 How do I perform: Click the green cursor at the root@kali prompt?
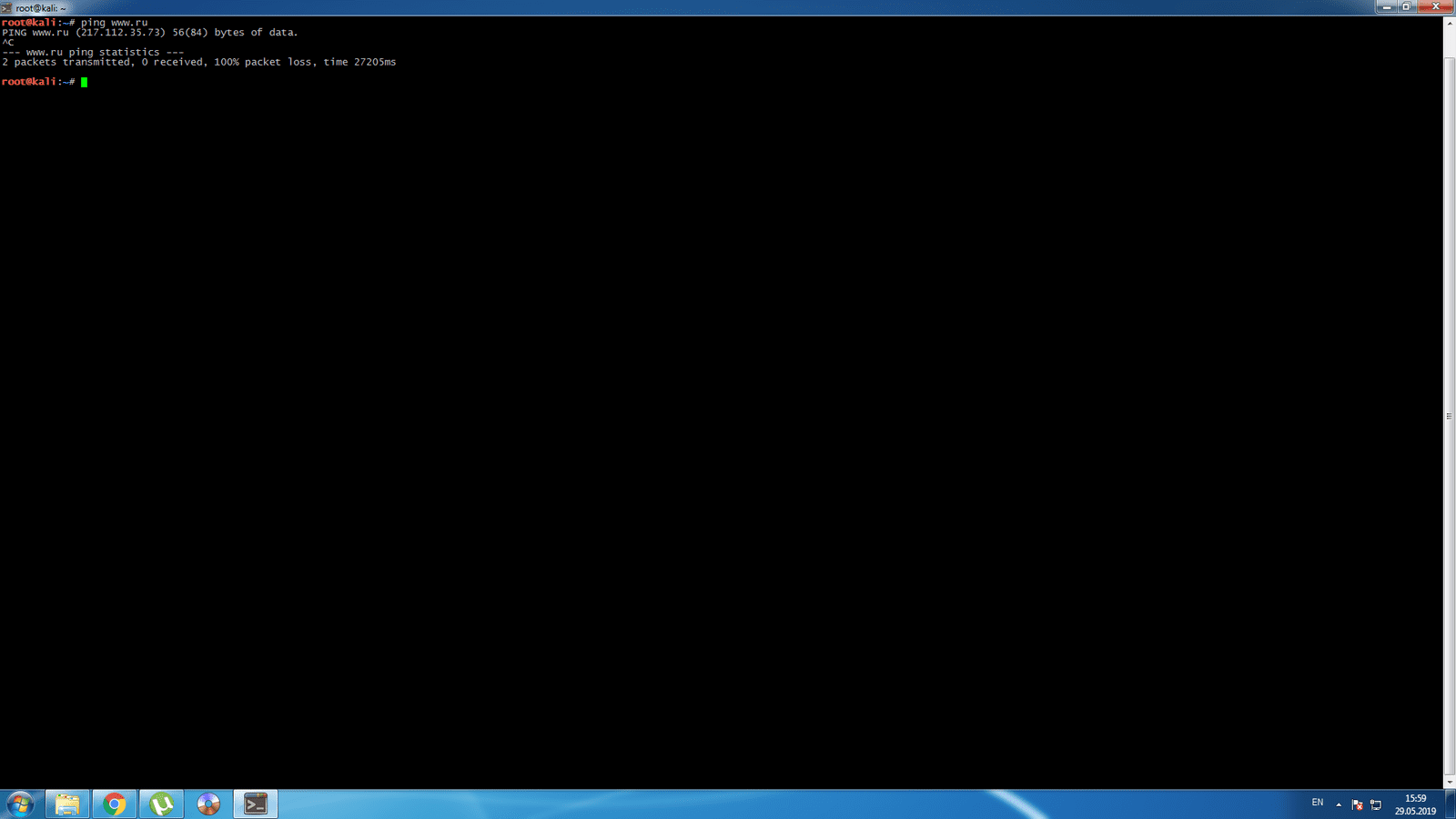84,82
